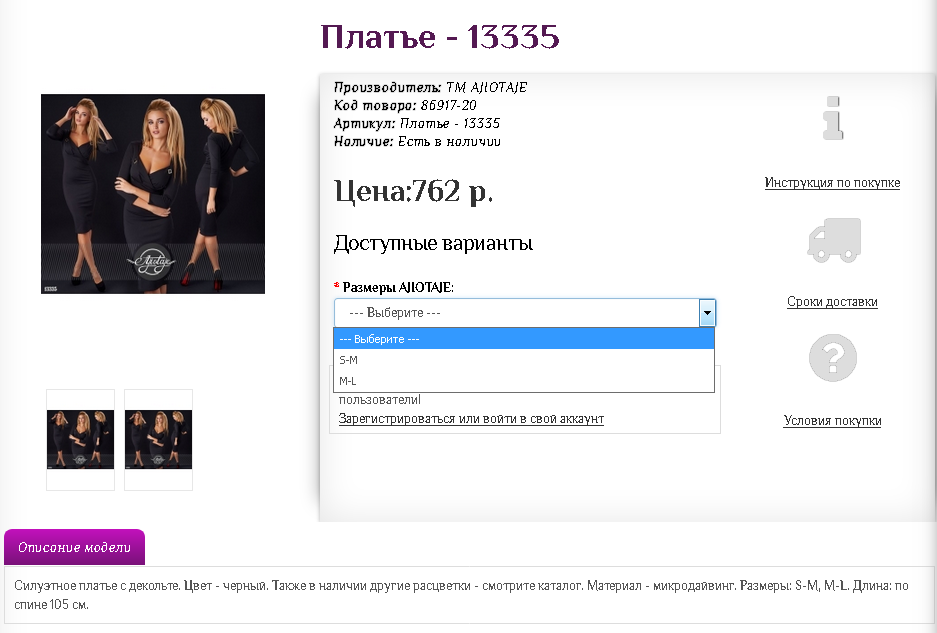The height and width of the screenshot is (633, 937).
Task: Open the 'Сроки доставки' link
Action: coord(832,302)
